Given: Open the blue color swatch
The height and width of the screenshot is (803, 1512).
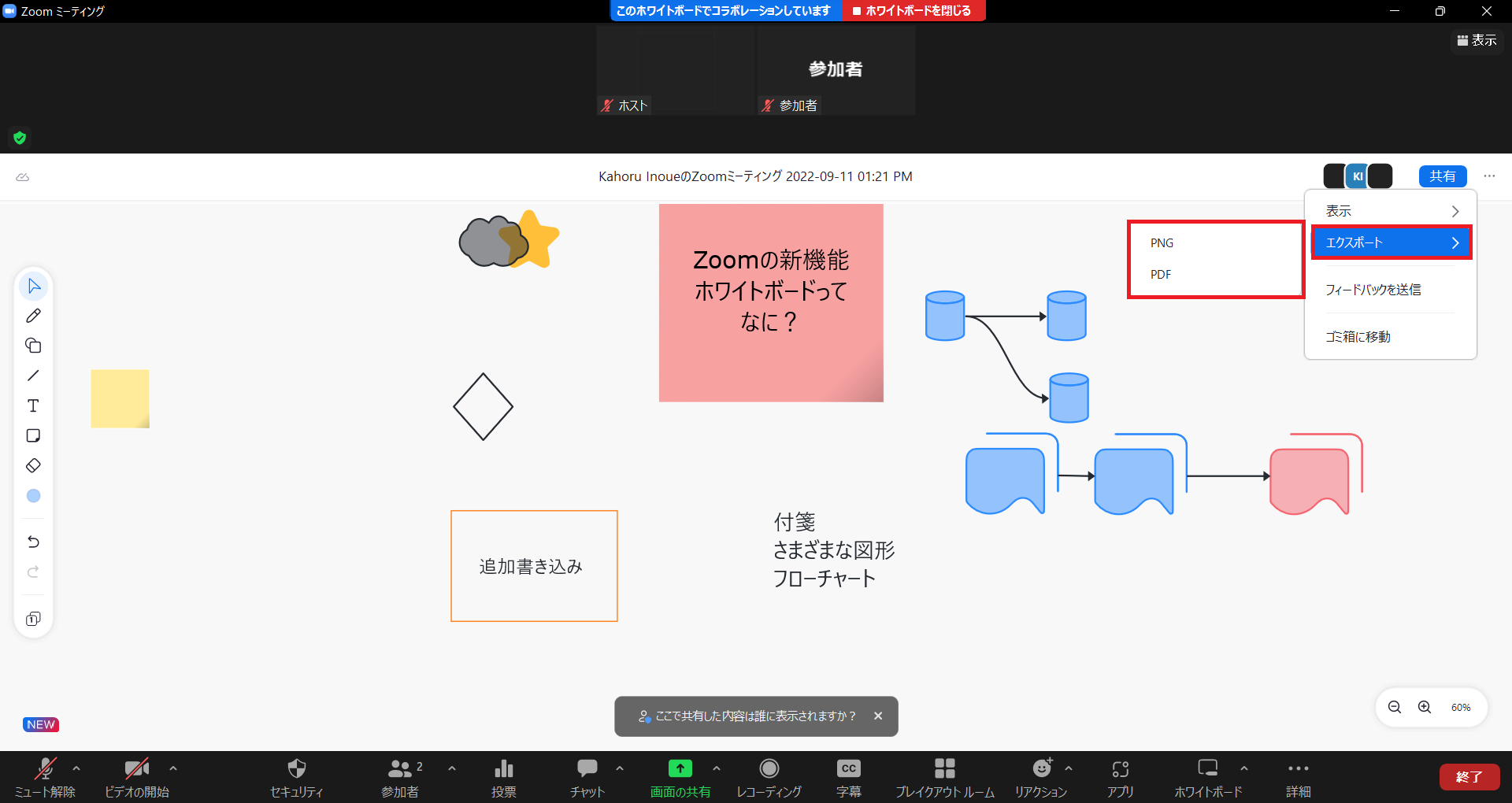Looking at the screenshot, I should (x=33, y=496).
